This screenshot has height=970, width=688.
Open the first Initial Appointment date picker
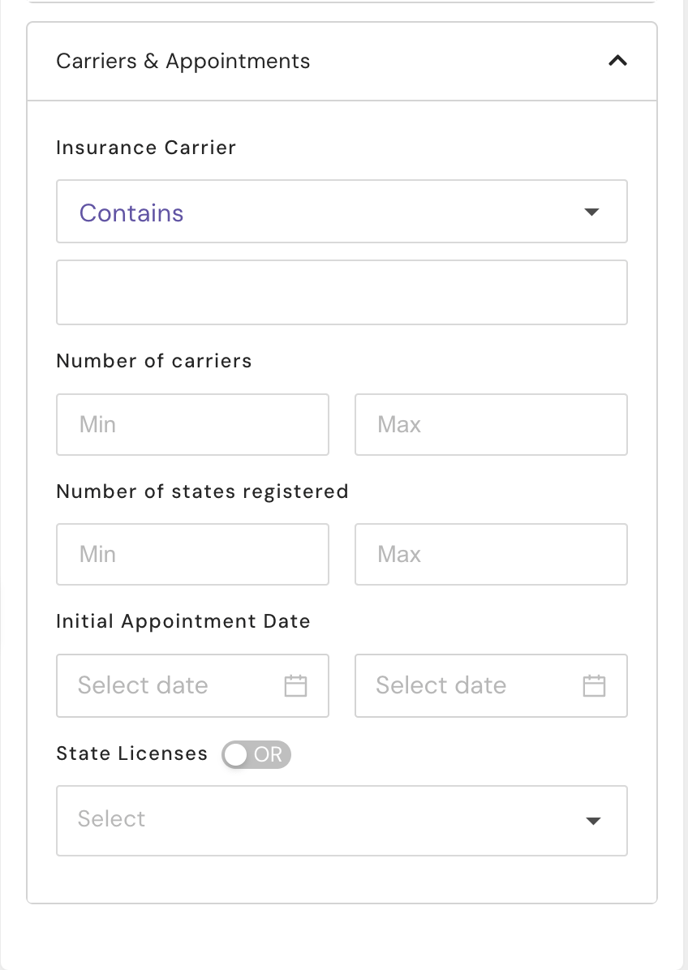tap(192, 685)
